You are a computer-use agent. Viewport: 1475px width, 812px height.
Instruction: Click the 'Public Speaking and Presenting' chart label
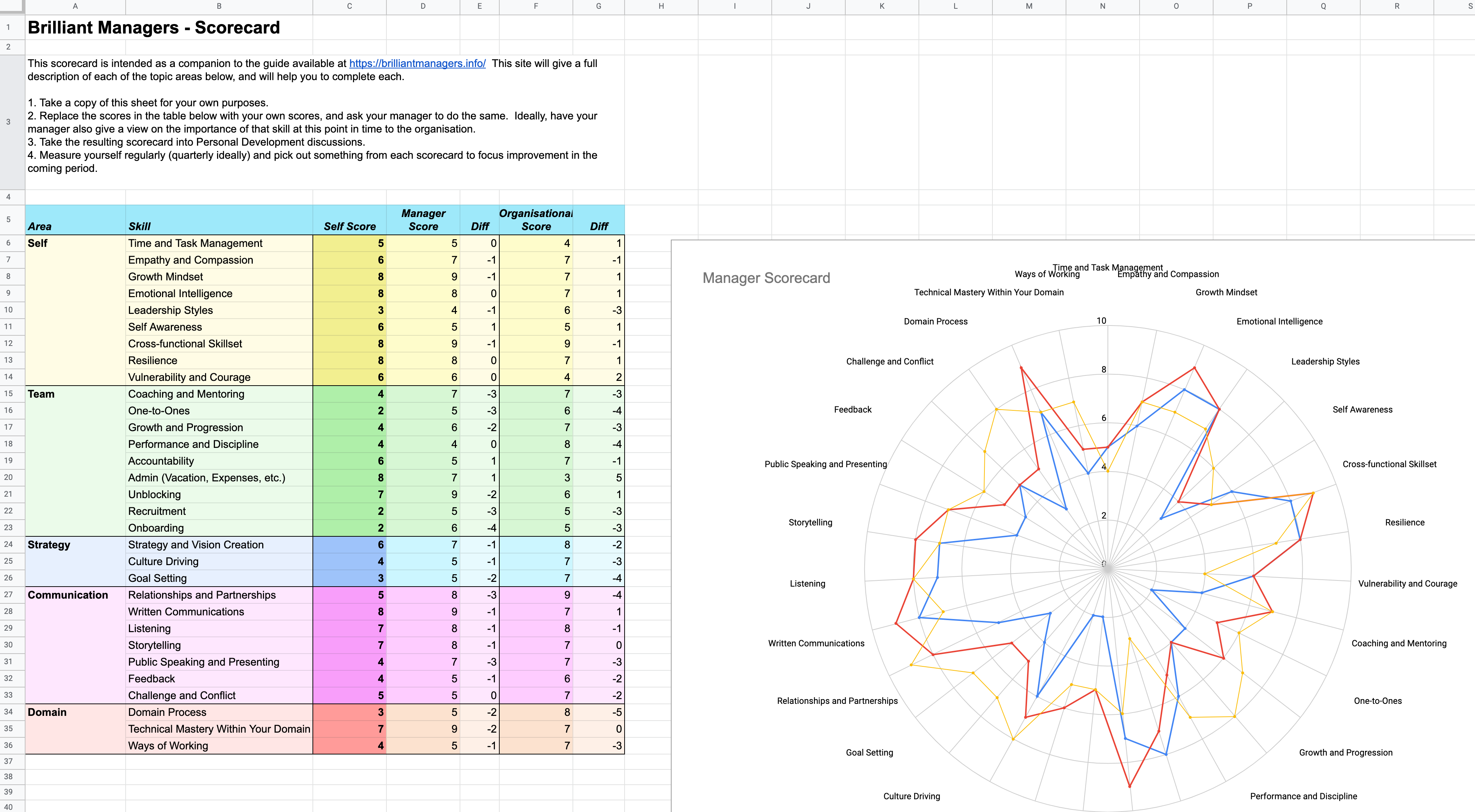tap(826, 464)
